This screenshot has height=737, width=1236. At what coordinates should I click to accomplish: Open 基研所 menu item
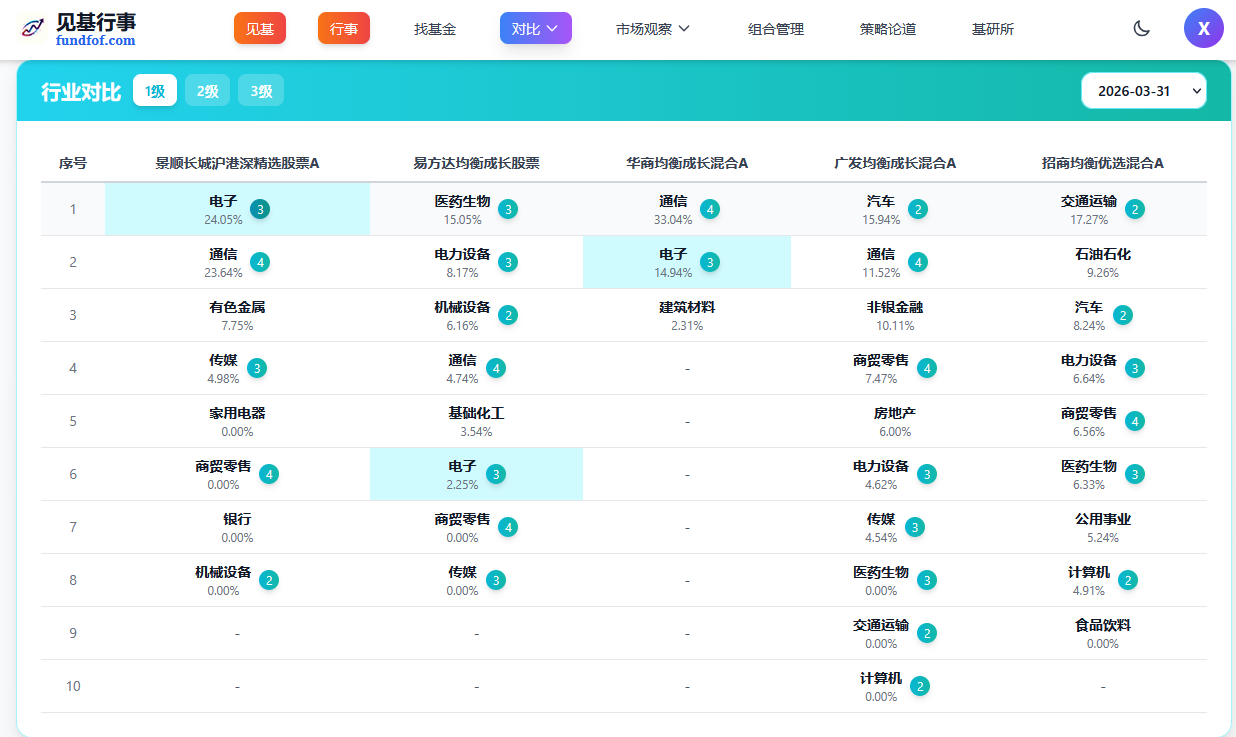[993, 29]
